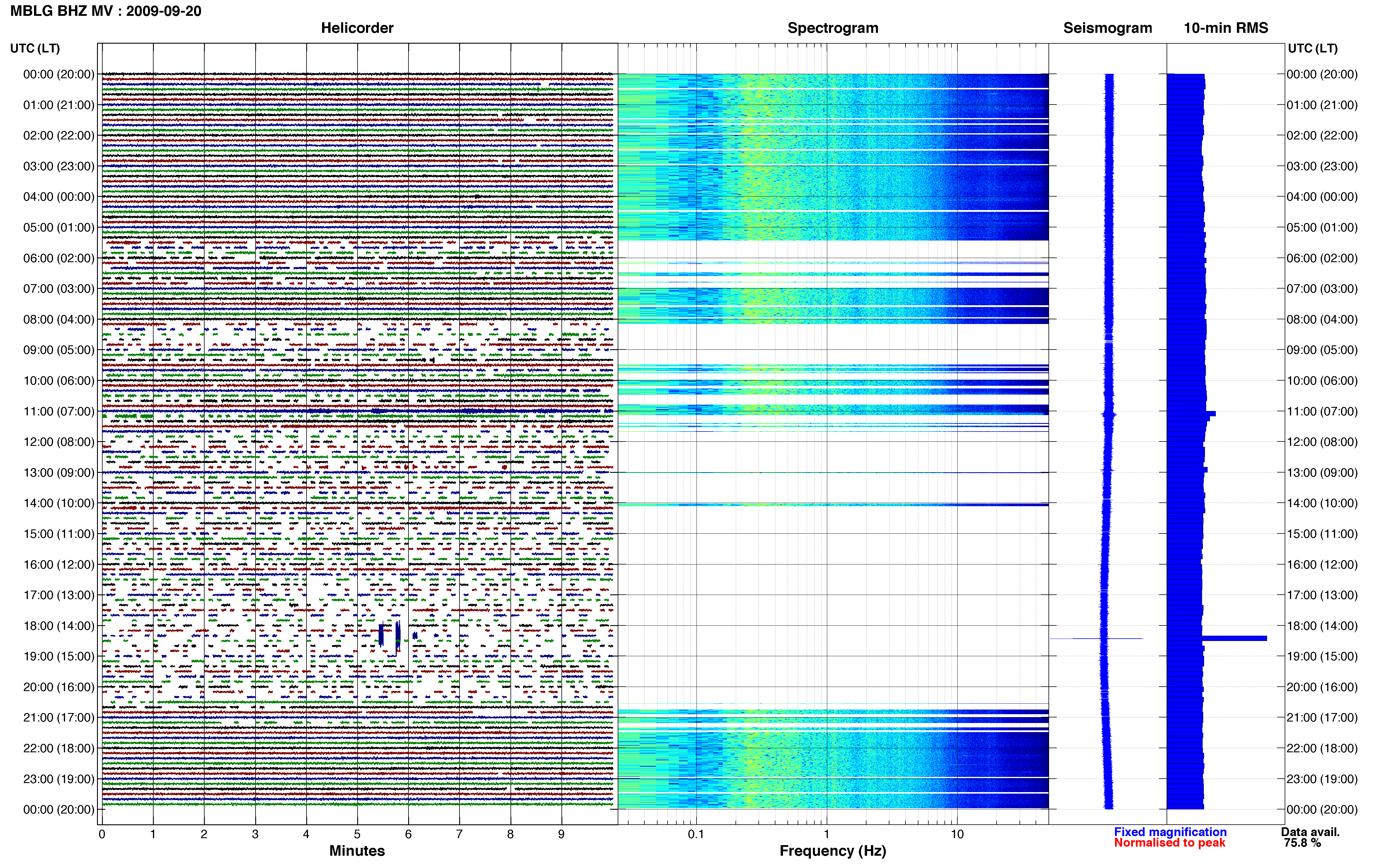This screenshot has width=1389, height=868.
Task: Click left axis label '01:00 (21:00)'
Action: click(x=59, y=105)
